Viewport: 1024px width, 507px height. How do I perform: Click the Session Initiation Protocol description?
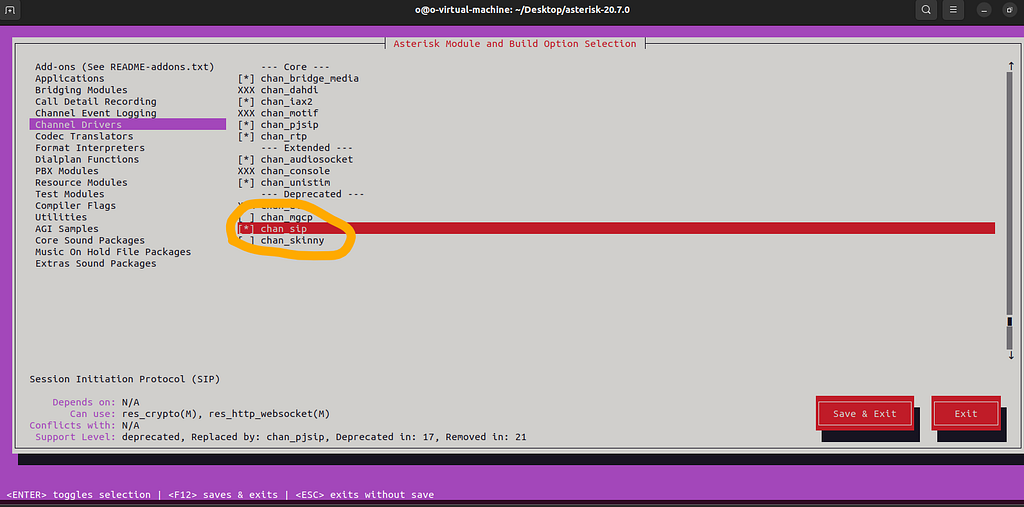125,379
